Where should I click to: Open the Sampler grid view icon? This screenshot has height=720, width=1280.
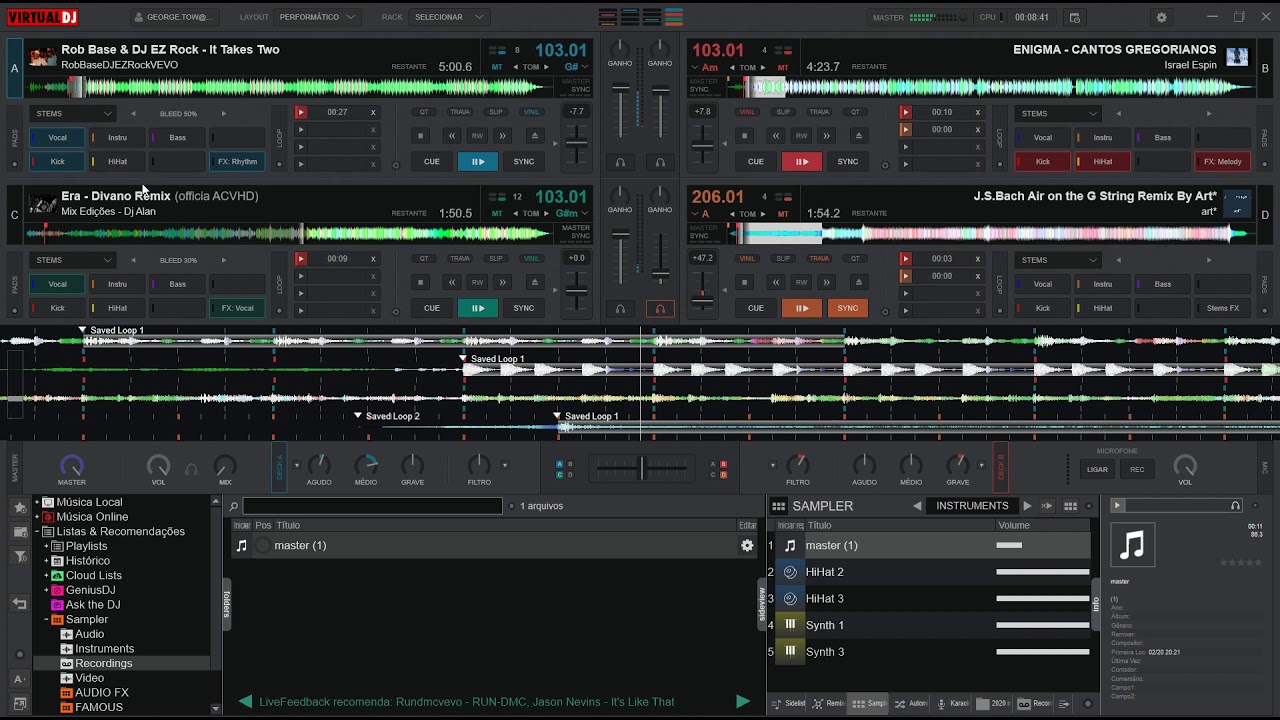(1070, 506)
